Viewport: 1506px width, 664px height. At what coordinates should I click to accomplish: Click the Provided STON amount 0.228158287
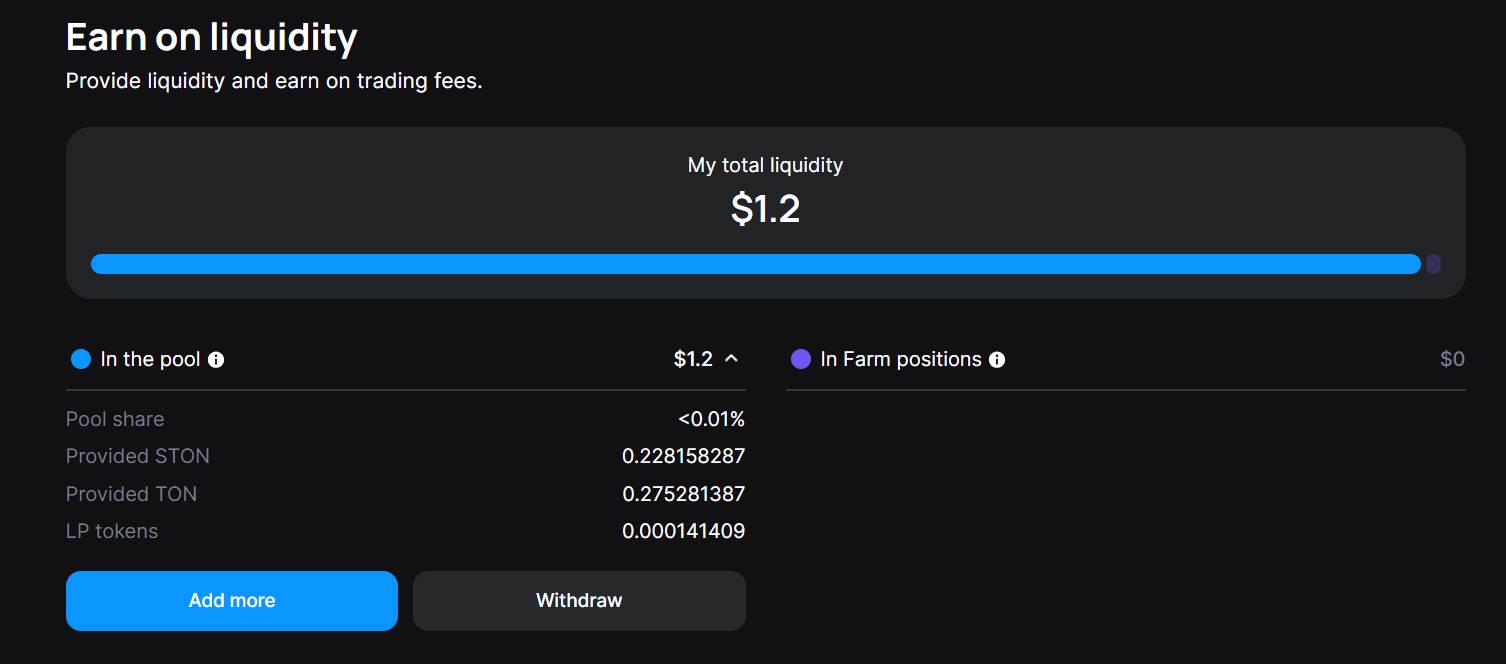coord(683,456)
